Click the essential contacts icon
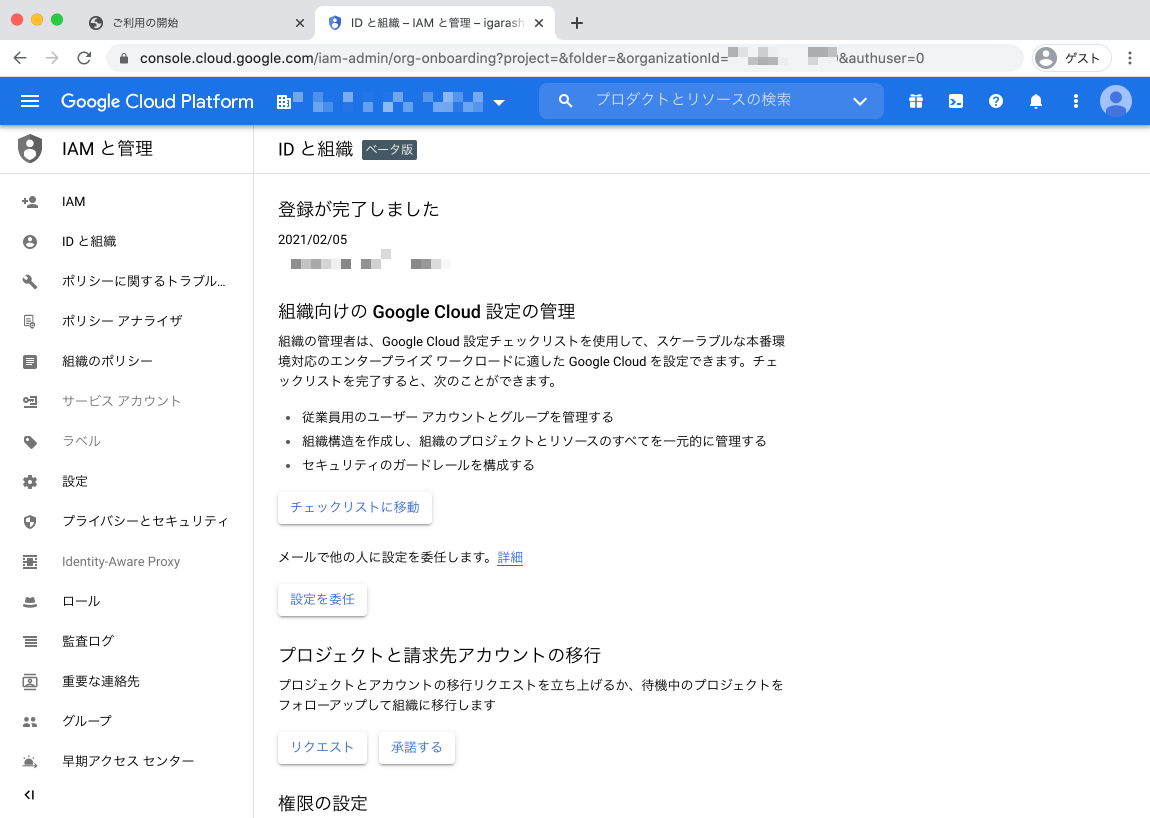 30,682
